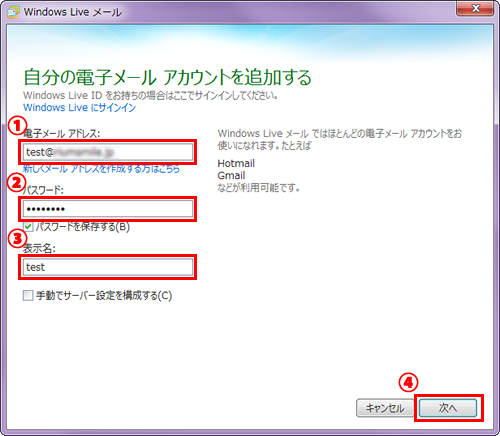Image resolution: width=500 pixels, height=436 pixels.
Task: Click the Hotmail text in the description
Action: 236,163
